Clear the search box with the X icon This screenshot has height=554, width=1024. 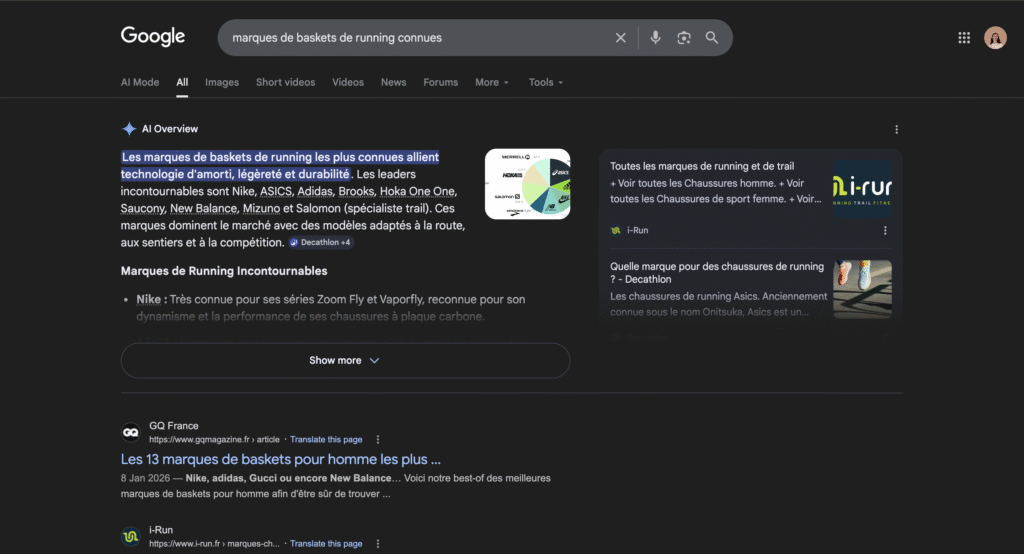coord(620,38)
